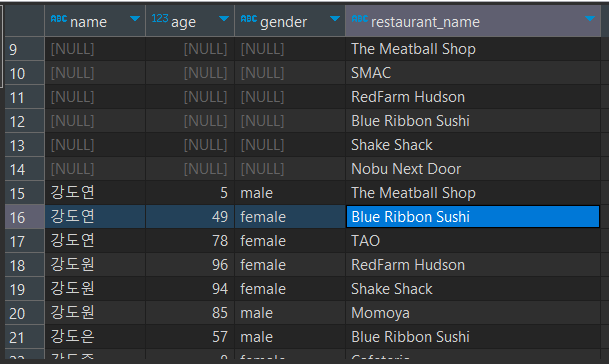Click RedFarm Hudson cell in row 18

[x=473, y=265]
